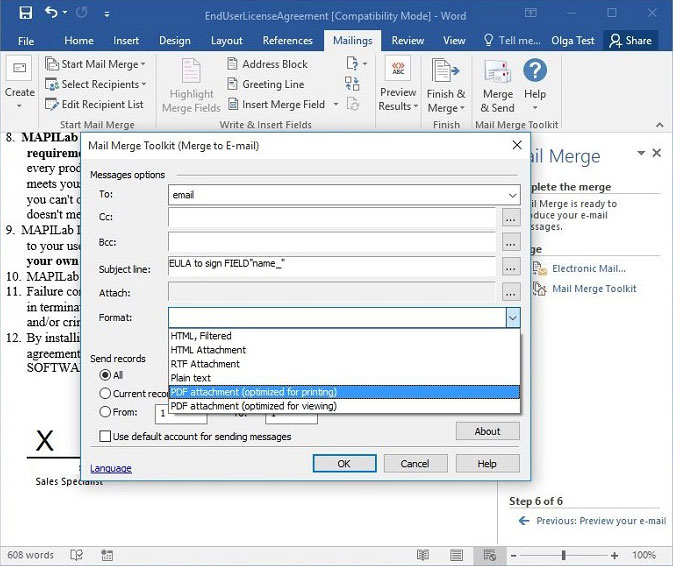Click the browse button next to Attach
The image size is (673, 566).
pos(511,292)
